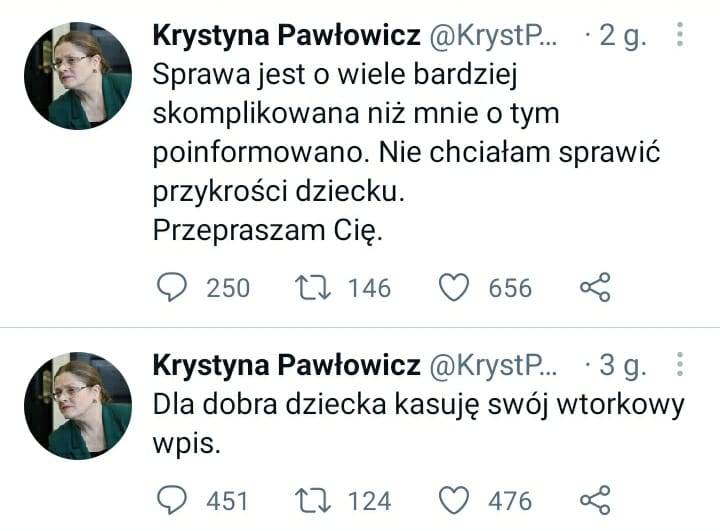Share the 'Dla dobra dziecka' tweet
The height and width of the screenshot is (531, 720).
(594, 499)
